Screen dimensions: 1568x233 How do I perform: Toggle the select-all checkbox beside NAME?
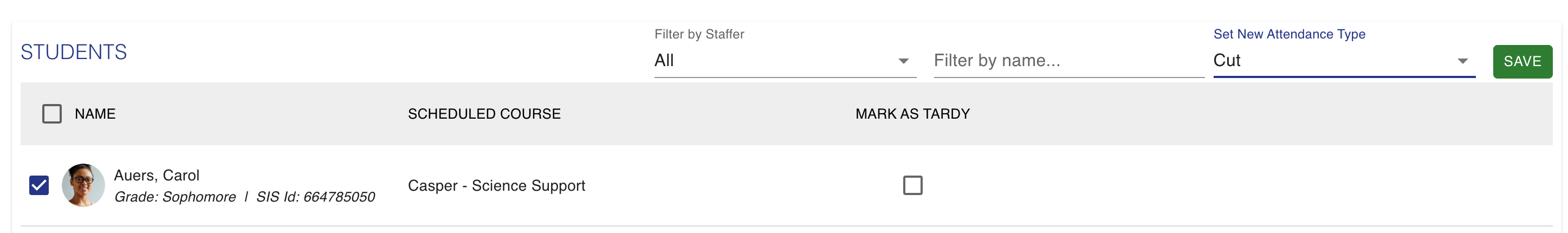tap(51, 114)
